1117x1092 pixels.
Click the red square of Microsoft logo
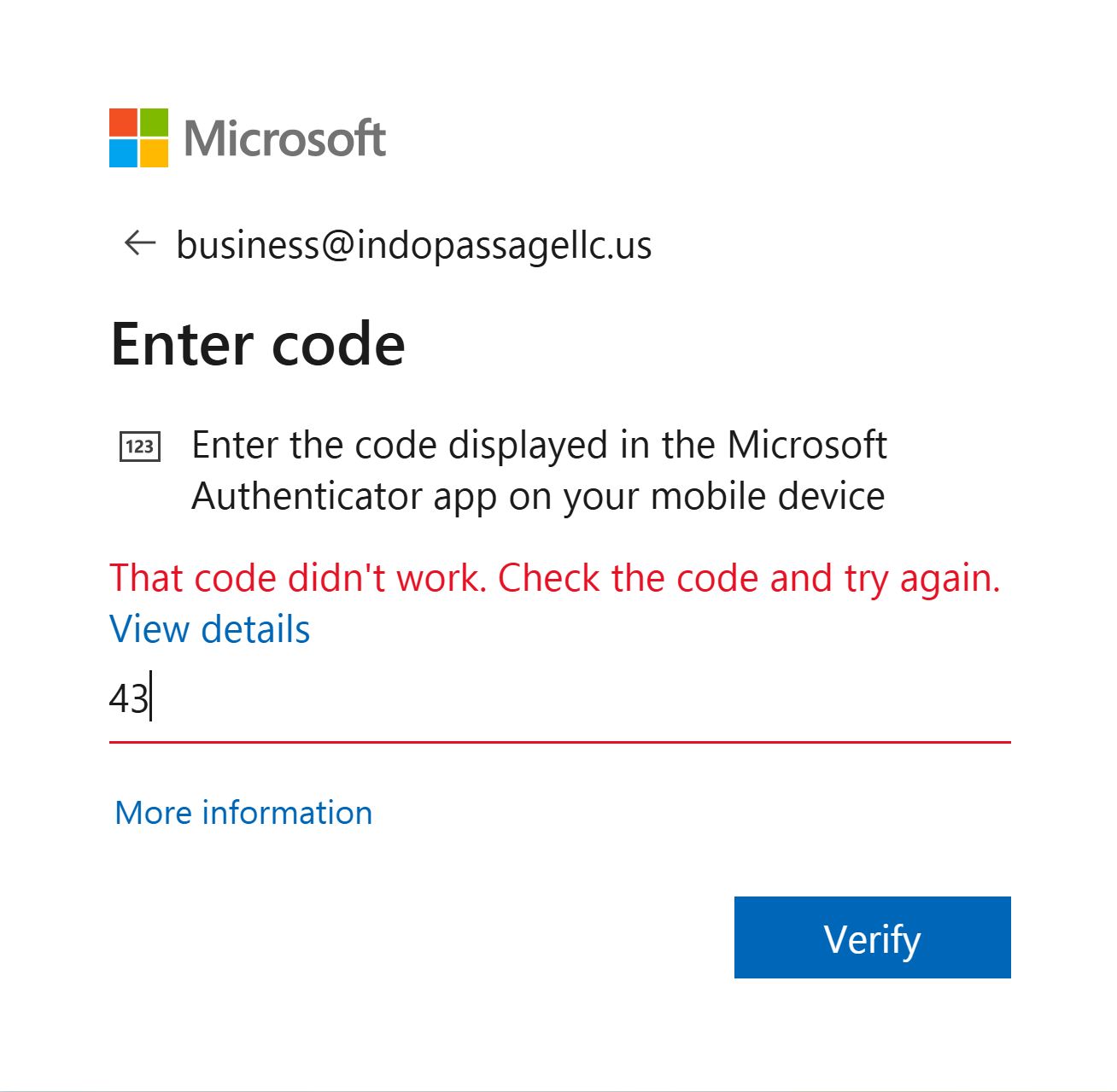click(123, 122)
